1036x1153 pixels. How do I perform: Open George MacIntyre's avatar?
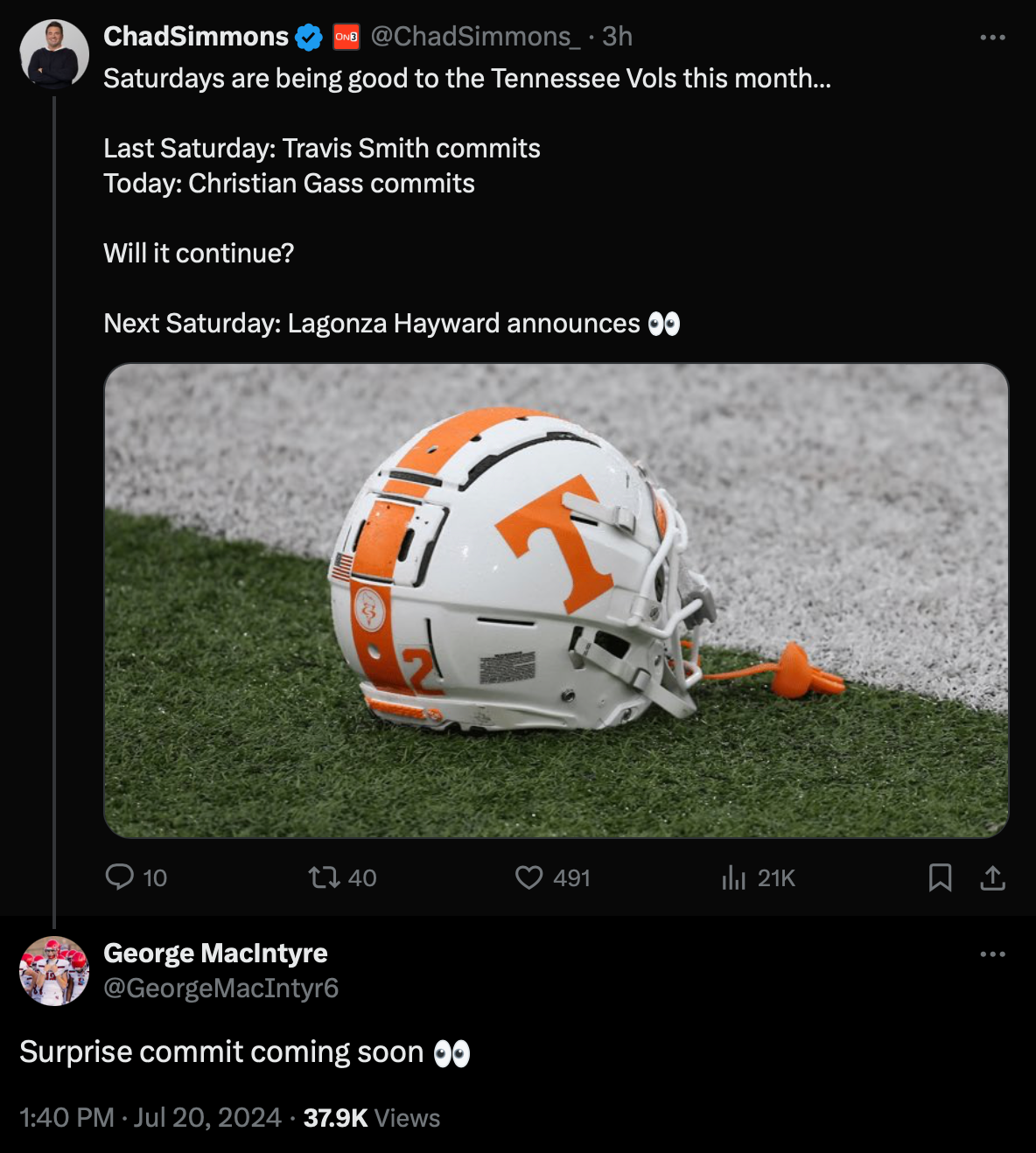(54, 971)
